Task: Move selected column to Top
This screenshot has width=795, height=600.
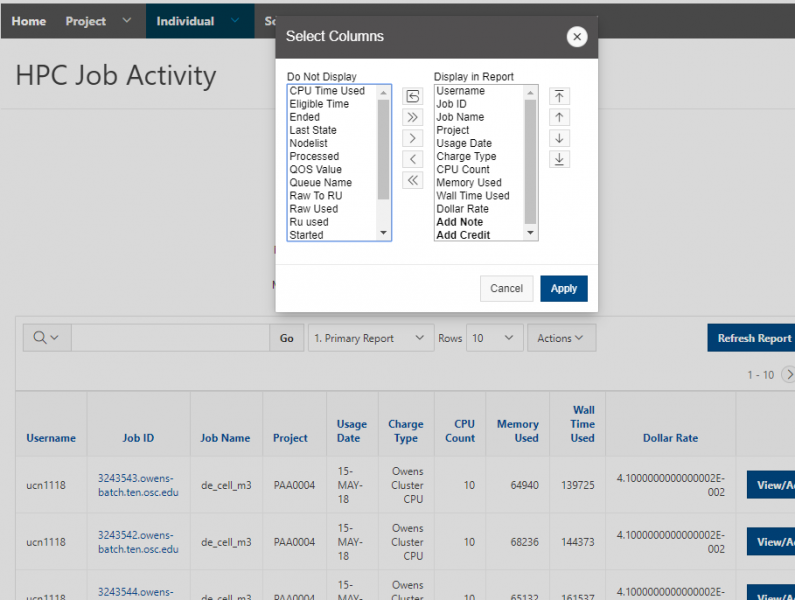Action: pos(560,96)
